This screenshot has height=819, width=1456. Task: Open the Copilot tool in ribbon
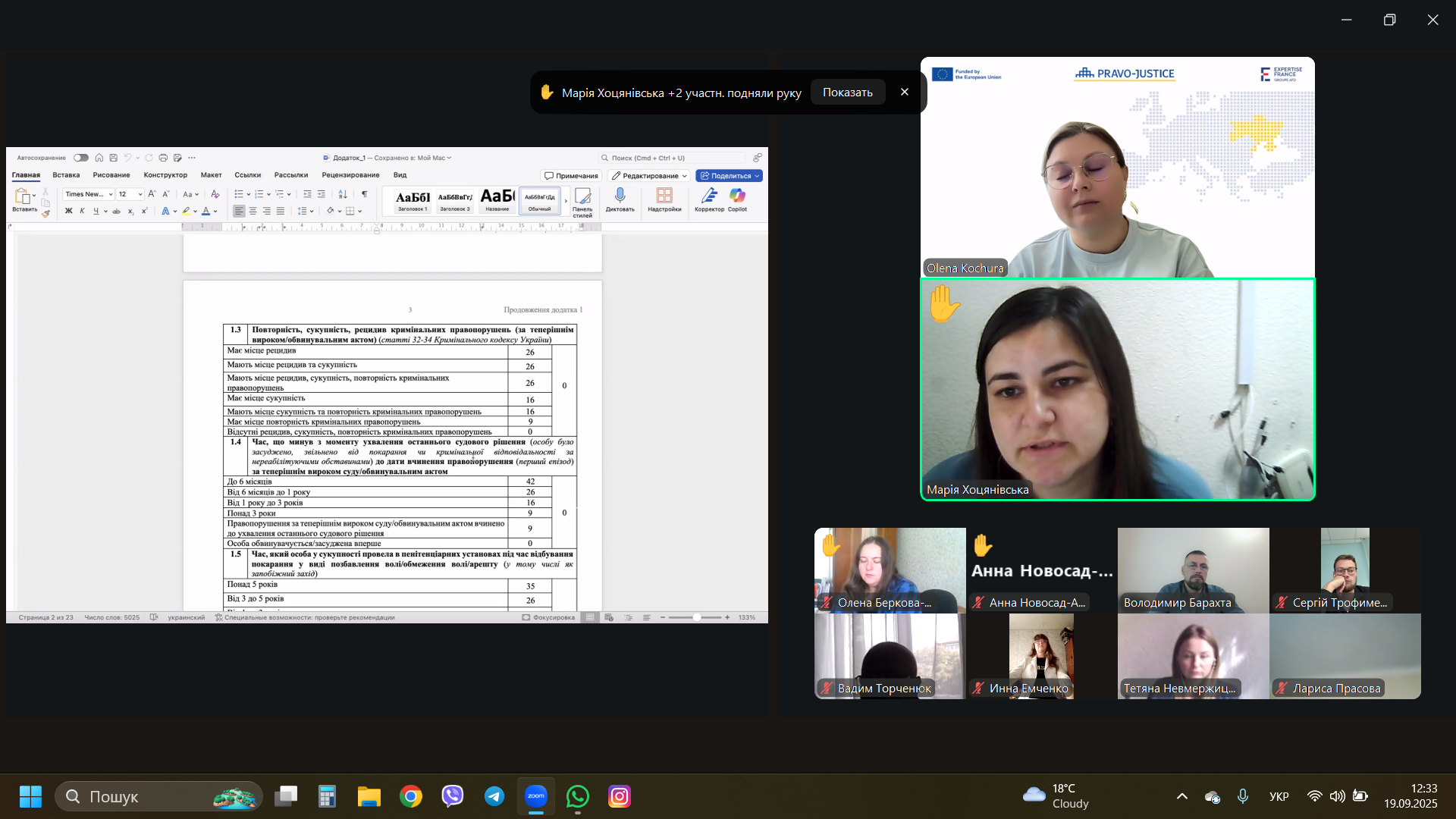pos(737,196)
